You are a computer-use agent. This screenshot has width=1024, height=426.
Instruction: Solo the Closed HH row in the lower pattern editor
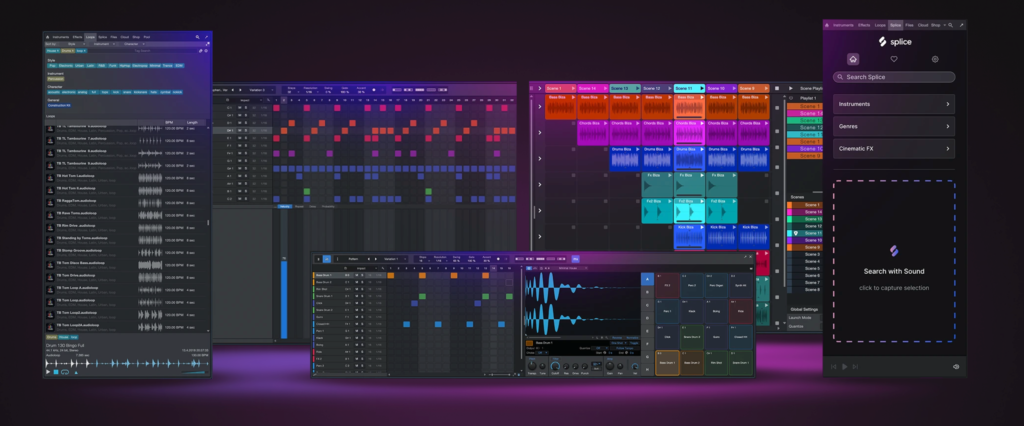coord(362,324)
